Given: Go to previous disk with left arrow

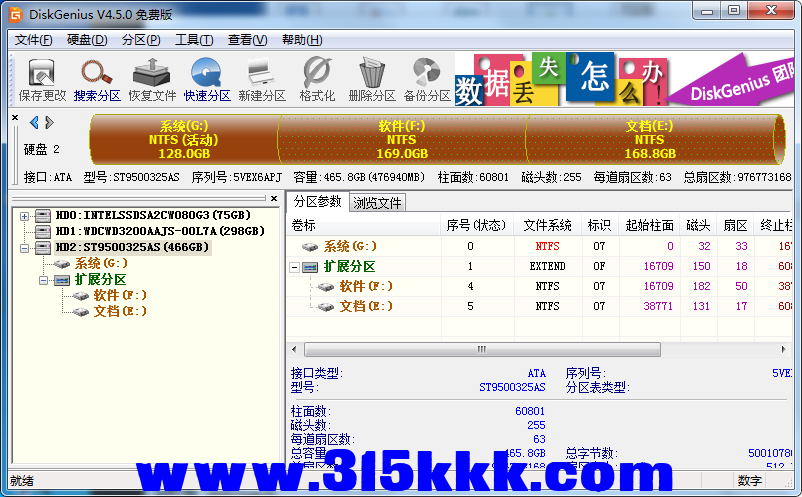Looking at the screenshot, I should [34, 123].
